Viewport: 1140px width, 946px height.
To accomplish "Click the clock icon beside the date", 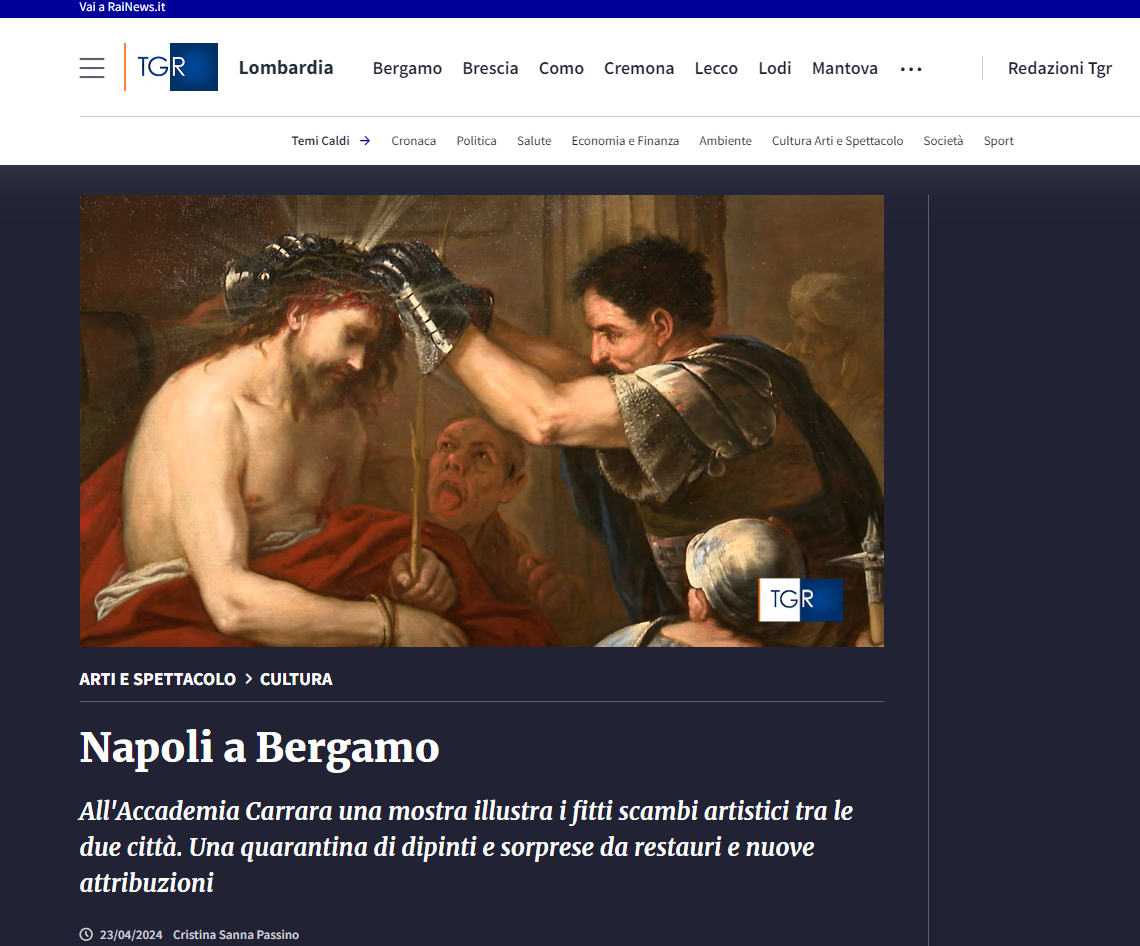I will [x=86, y=934].
